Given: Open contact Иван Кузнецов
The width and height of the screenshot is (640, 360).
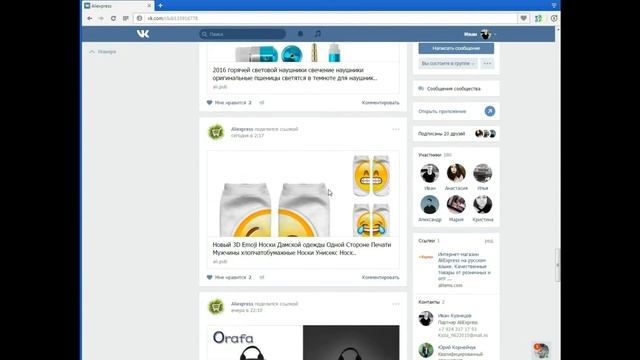Looking at the screenshot, I should (454, 316).
